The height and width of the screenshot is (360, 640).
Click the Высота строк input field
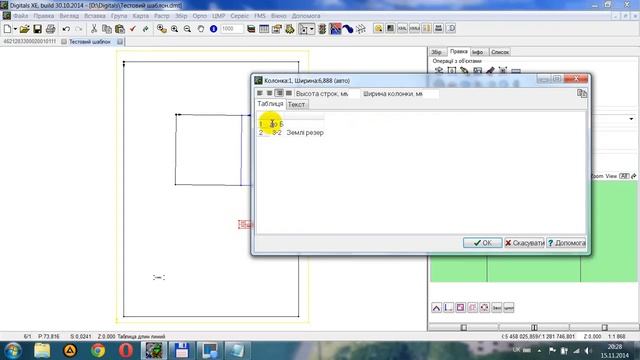(x=354, y=94)
